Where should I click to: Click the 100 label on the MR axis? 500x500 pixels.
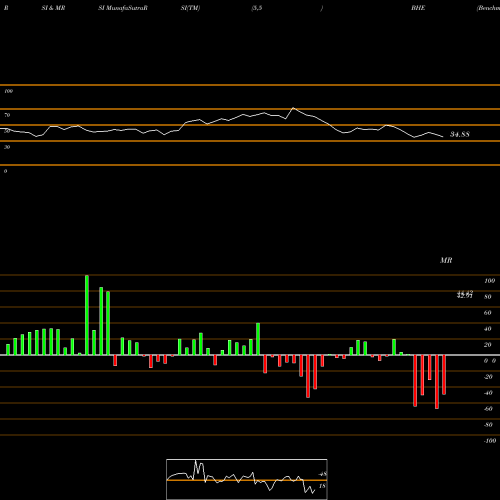pyautogui.click(x=489, y=281)
